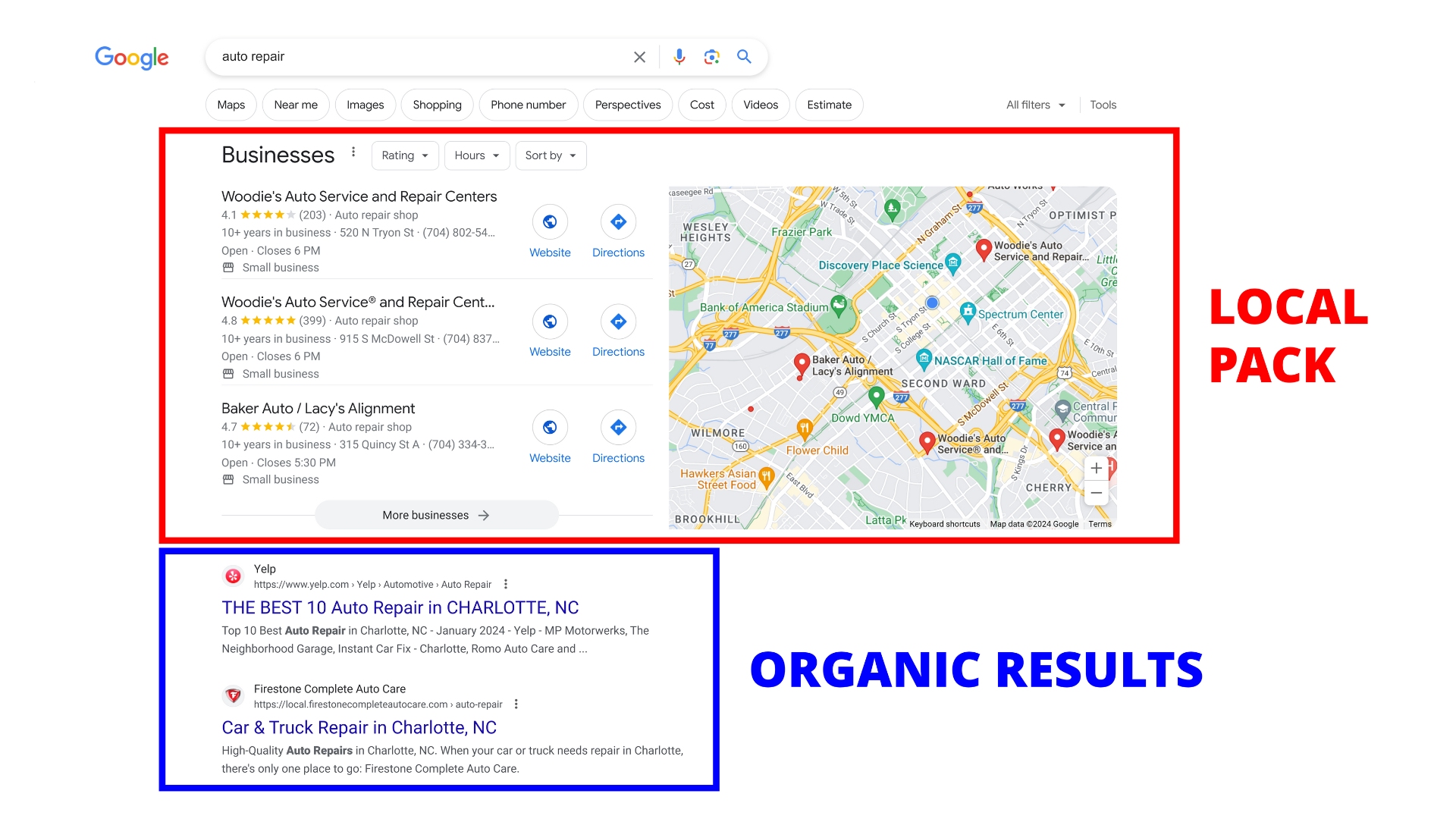Click Keyboard shortcuts on the map
This screenshot has width=1456, height=819.
point(945,524)
